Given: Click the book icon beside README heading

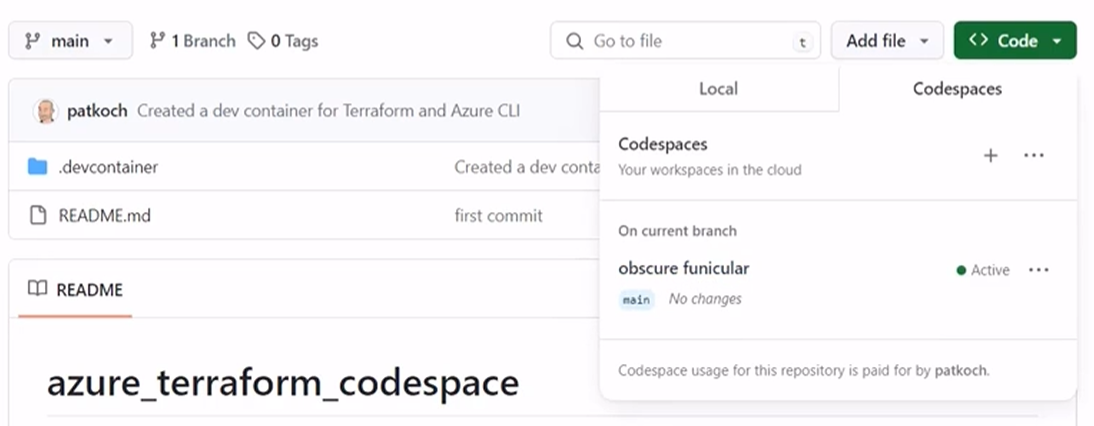Looking at the screenshot, I should 37,289.
